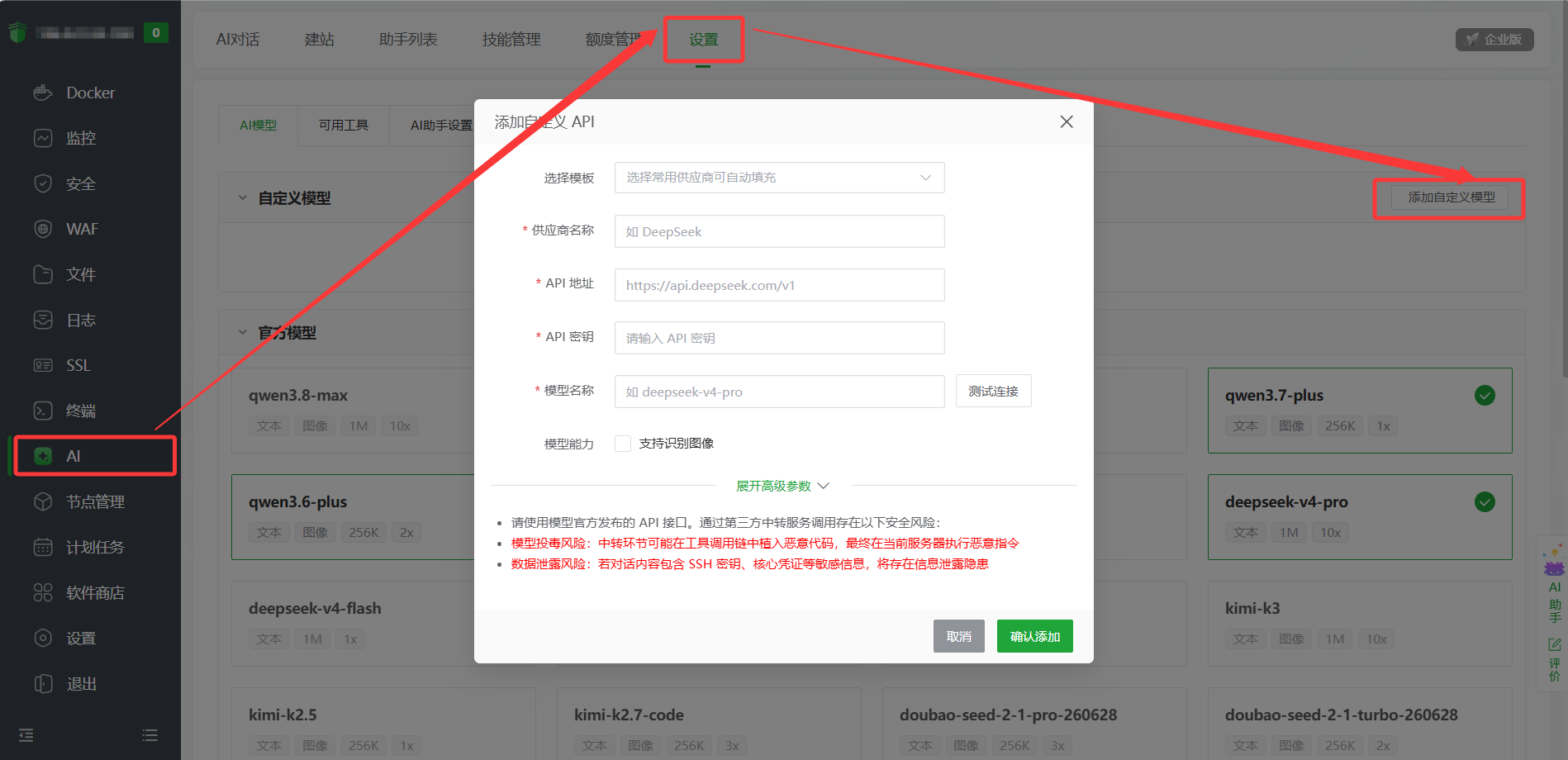Click the 测试连接 button
This screenshot has width=1568, height=760.
[x=994, y=391]
